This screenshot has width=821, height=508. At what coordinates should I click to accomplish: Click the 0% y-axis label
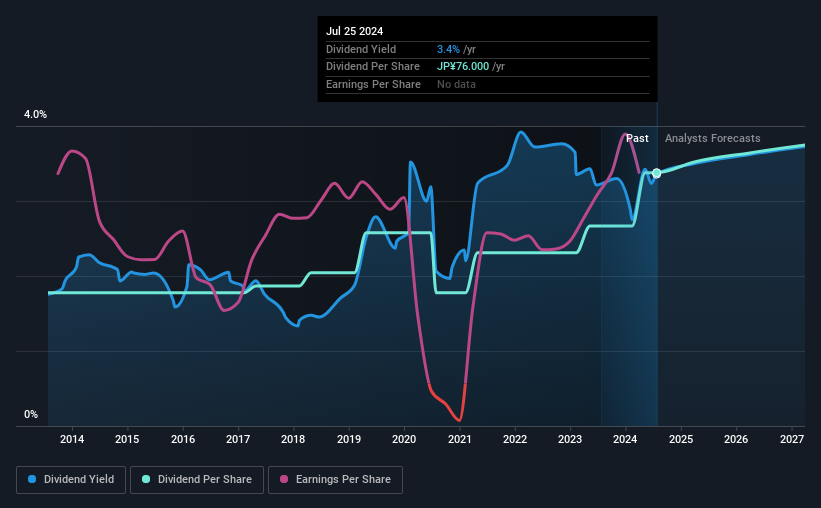tap(31, 414)
